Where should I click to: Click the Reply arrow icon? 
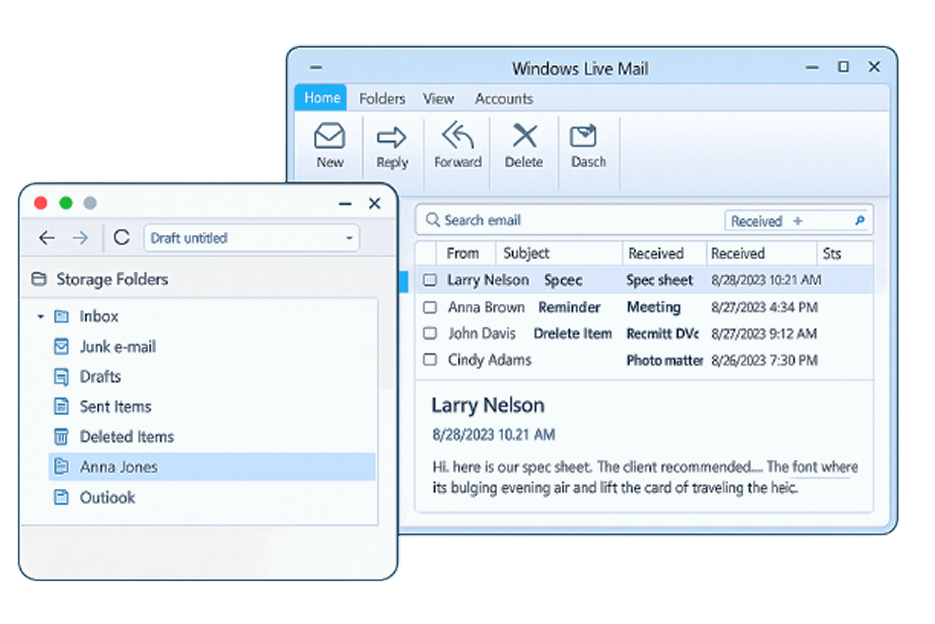tap(391, 137)
